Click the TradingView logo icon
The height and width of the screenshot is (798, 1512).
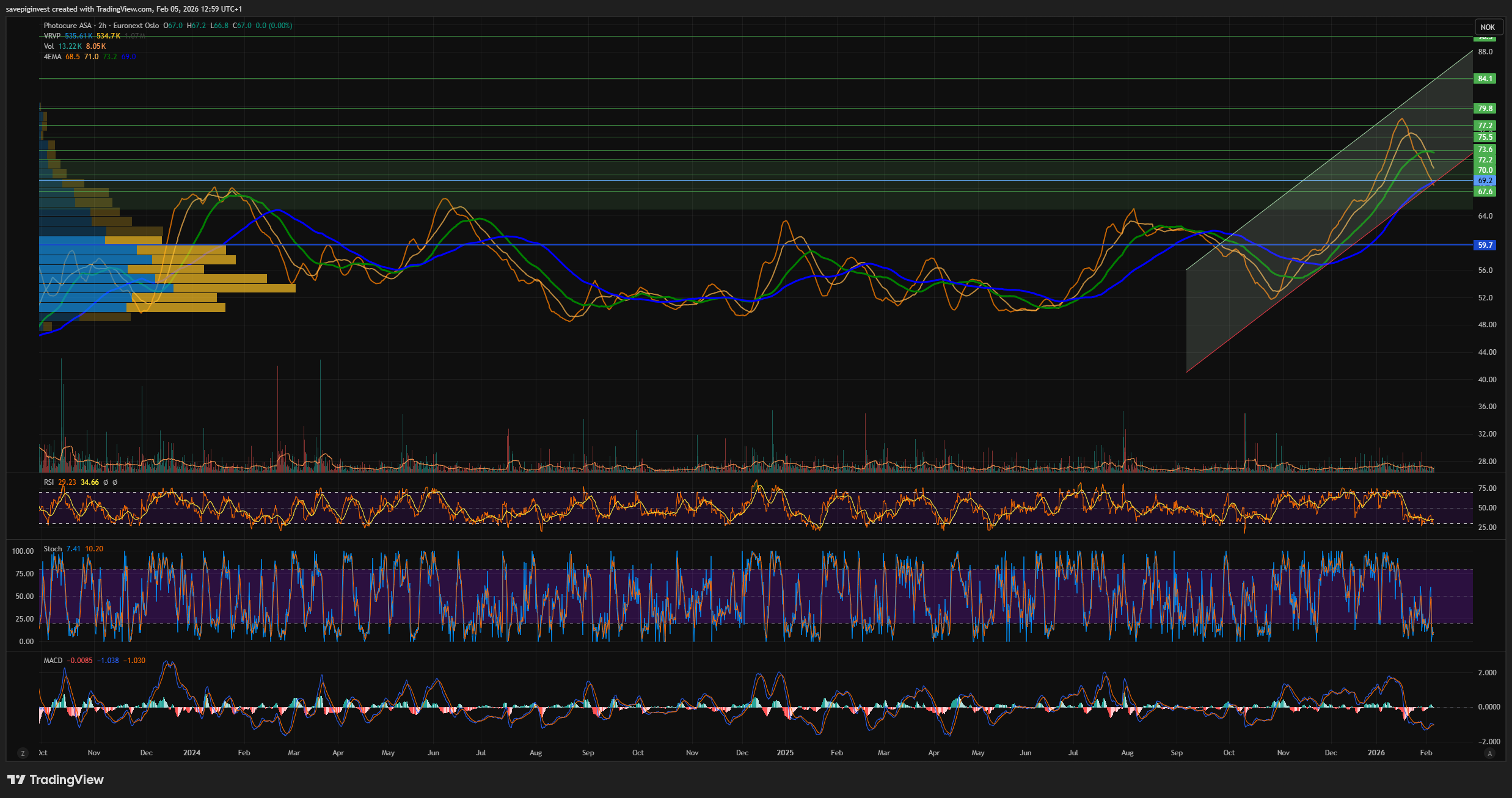tap(16, 780)
